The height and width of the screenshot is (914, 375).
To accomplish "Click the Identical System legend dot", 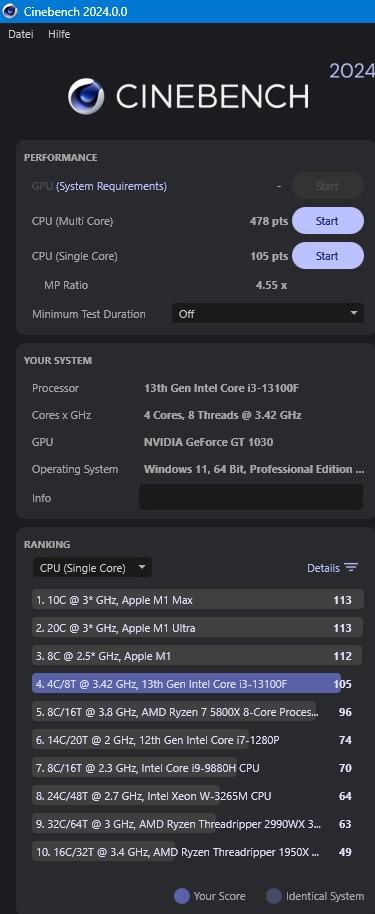I will click(274, 896).
